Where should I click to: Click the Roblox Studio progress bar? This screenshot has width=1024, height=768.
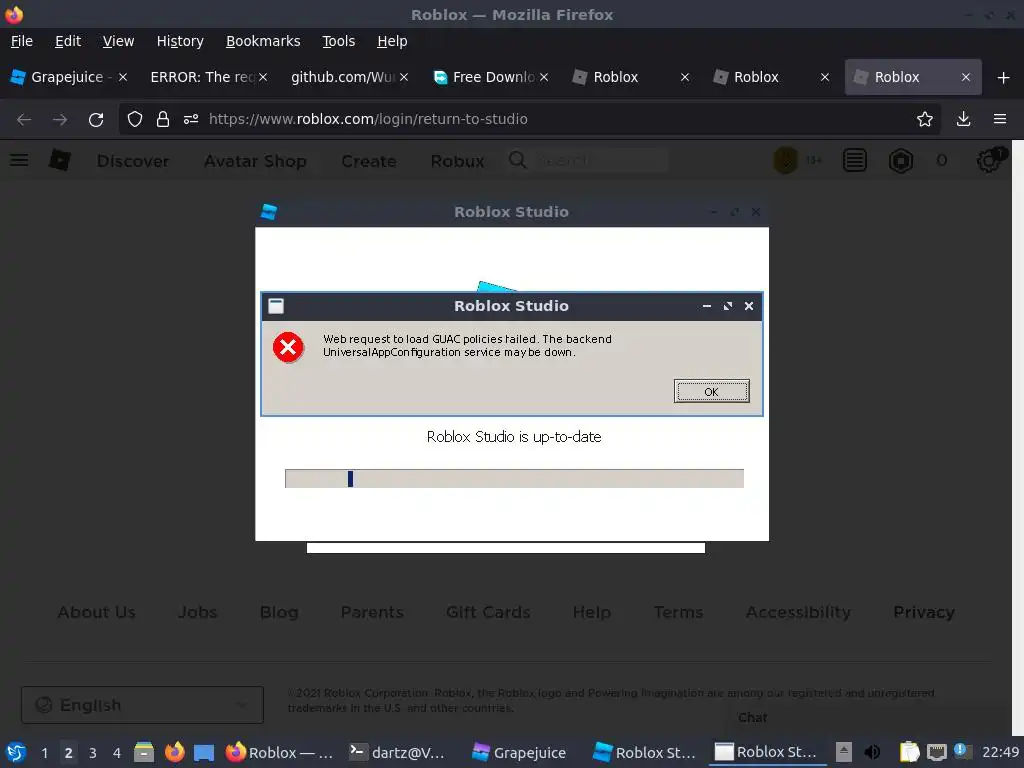[x=514, y=479]
